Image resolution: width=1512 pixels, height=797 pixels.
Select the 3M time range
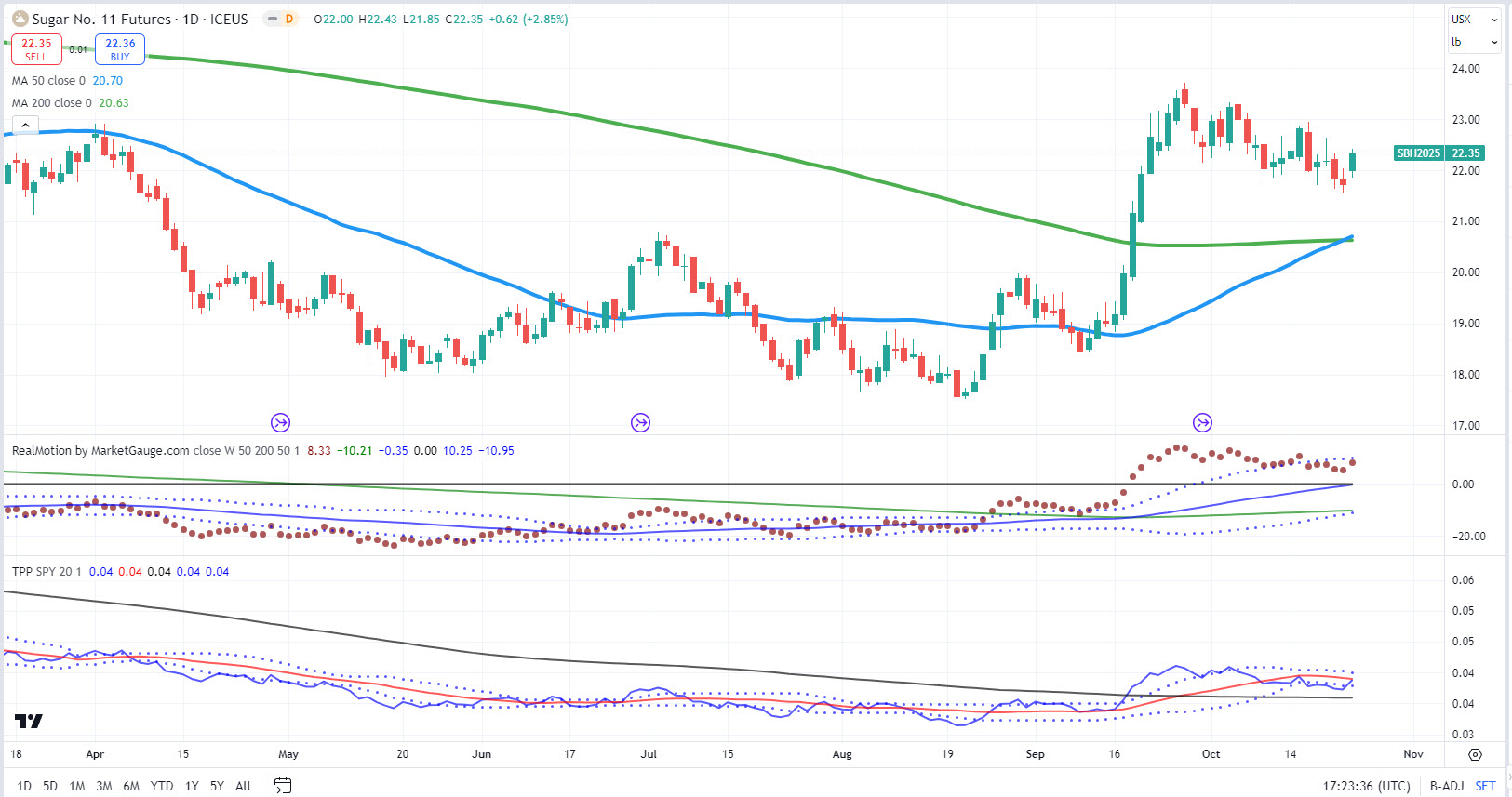point(104,786)
